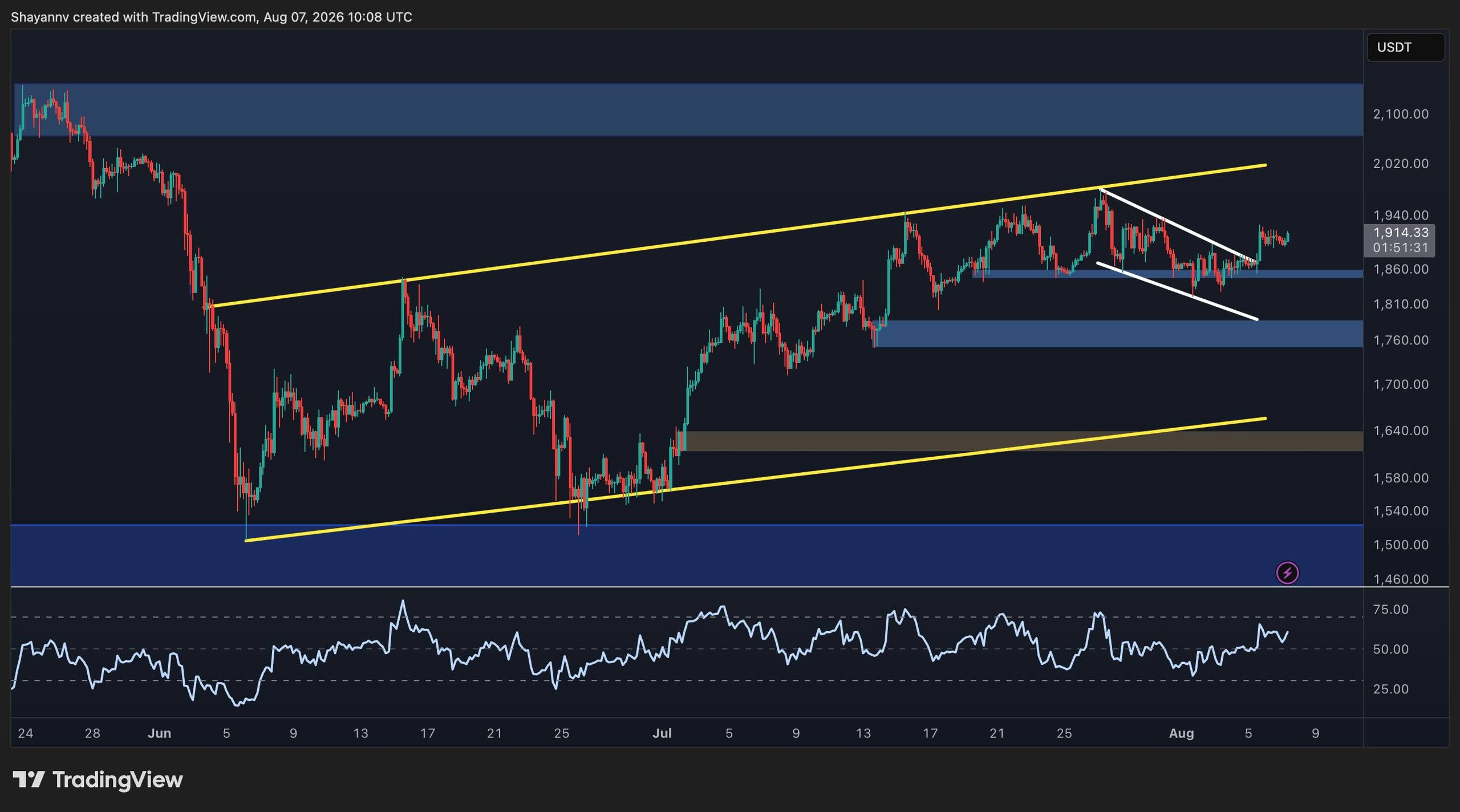Click the chart attribution text by Shayannv
Image resolution: width=1460 pixels, height=812 pixels.
click(212, 17)
